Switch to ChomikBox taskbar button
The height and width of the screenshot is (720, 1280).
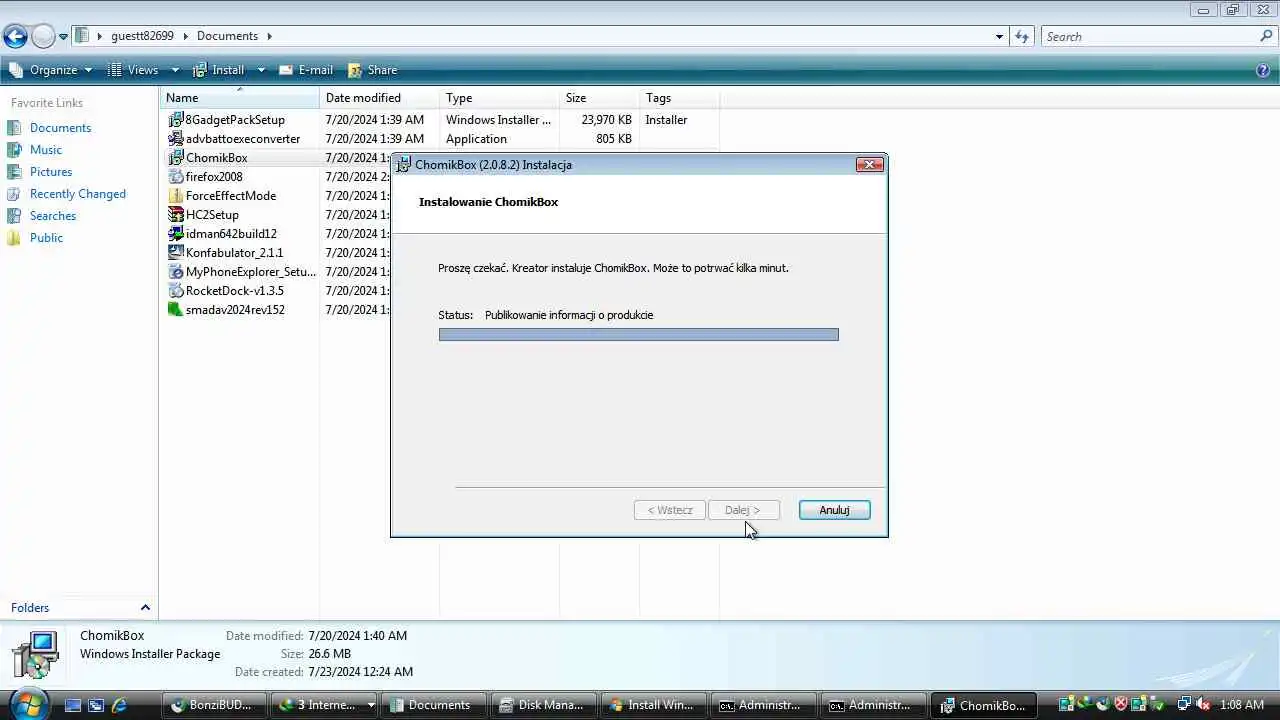[982, 705]
